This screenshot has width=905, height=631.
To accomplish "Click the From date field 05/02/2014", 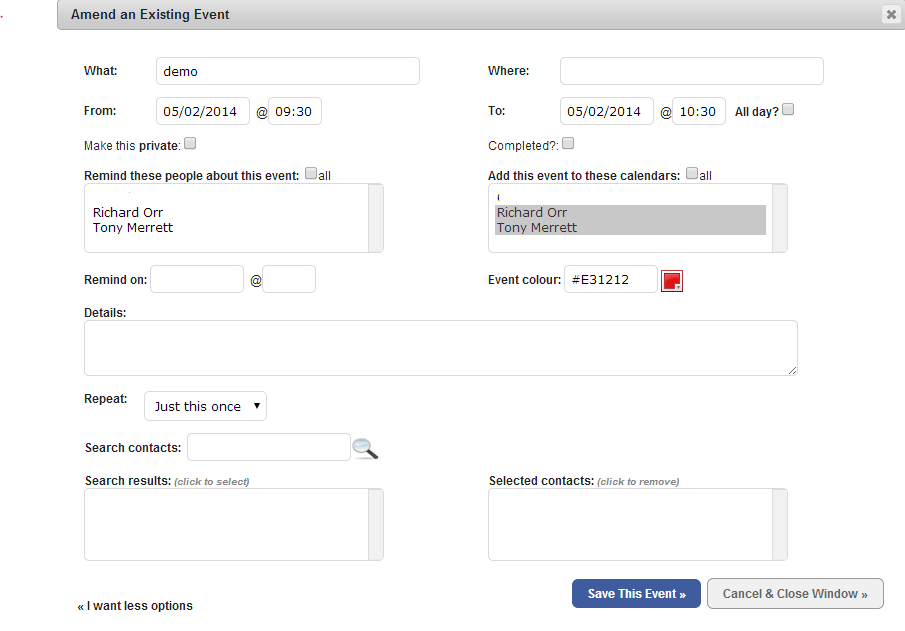I will click(x=203, y=111).
